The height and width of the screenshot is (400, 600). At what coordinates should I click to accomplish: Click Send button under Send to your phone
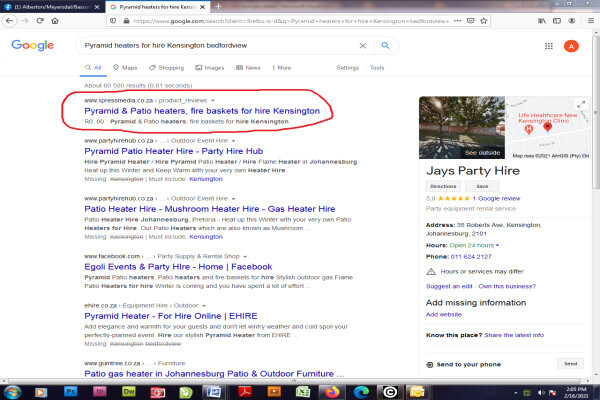571,364
